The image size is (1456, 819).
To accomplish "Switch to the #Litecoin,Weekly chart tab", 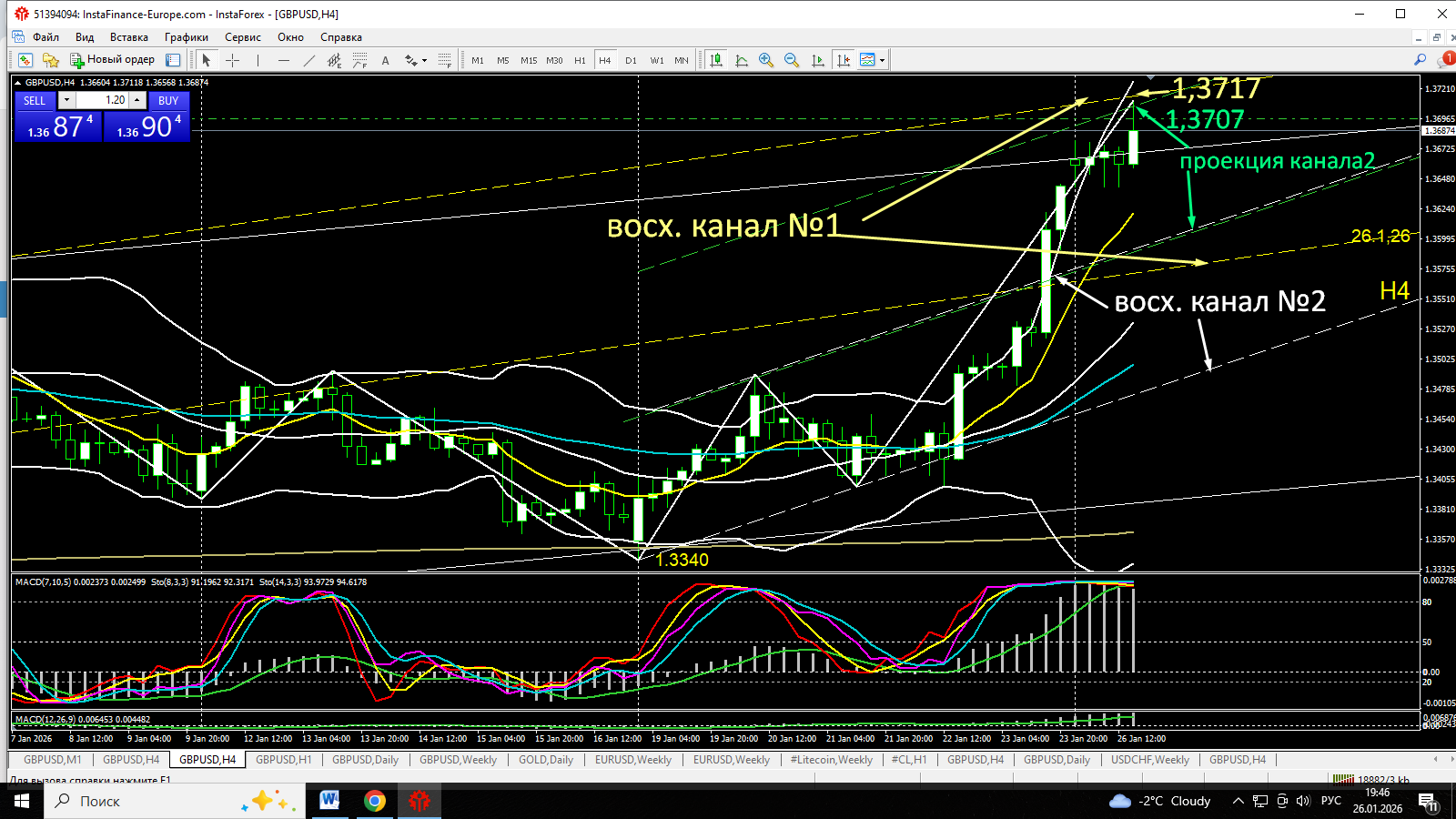I will (x=832, y=760).
